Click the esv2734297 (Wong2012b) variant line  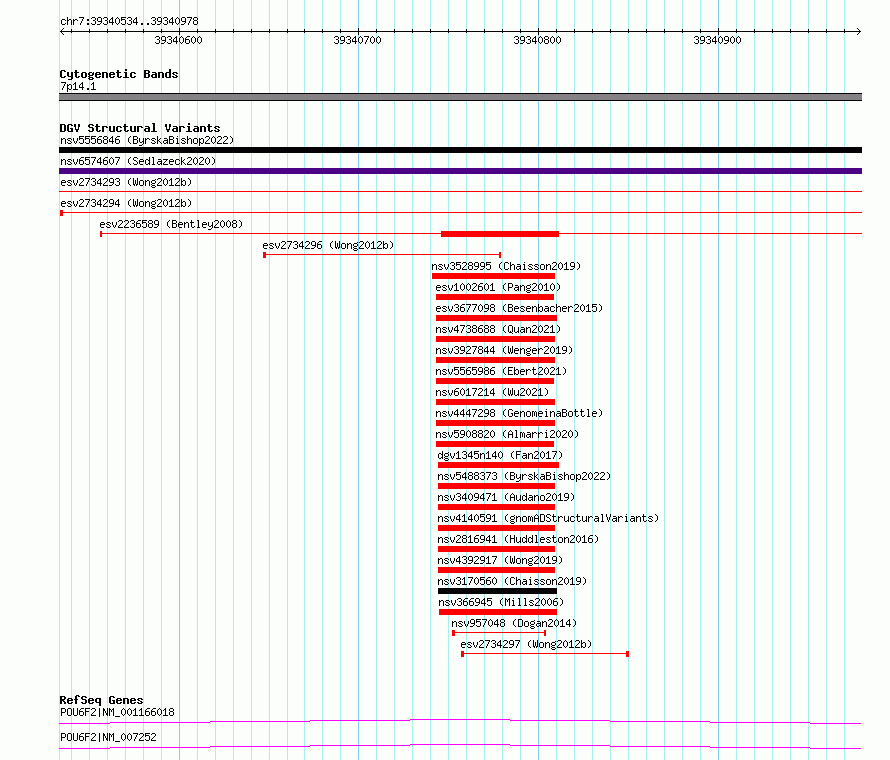tap(545, 654)
